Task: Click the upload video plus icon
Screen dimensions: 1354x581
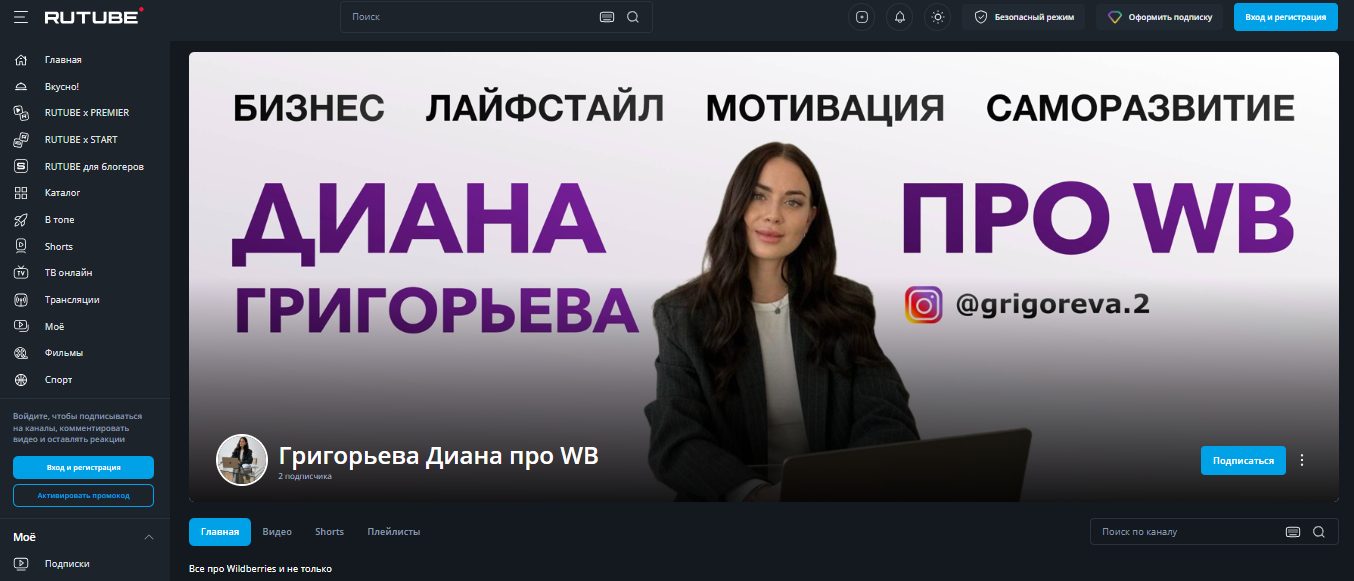Action: coord(862,17)
